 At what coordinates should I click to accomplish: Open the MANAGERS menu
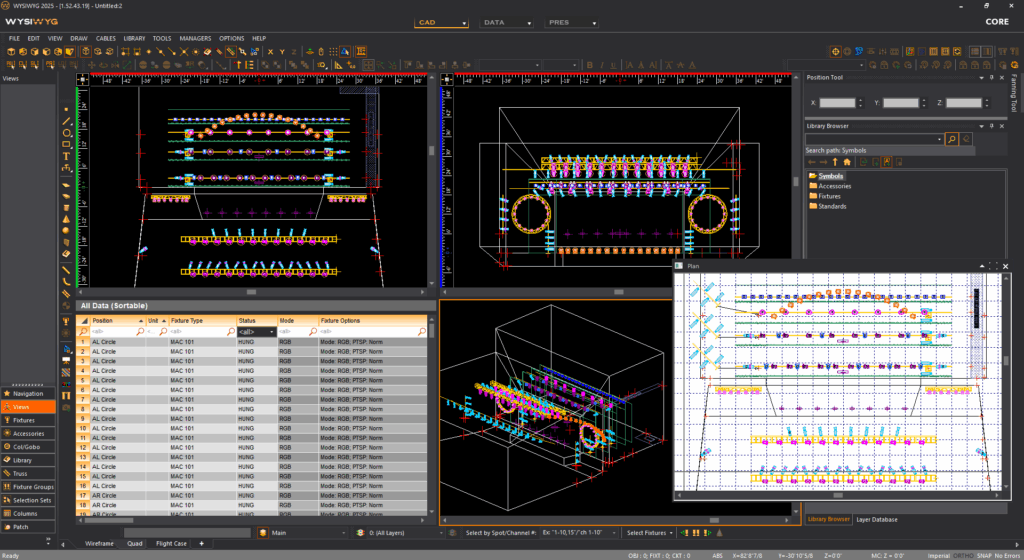tap(195, 38)
